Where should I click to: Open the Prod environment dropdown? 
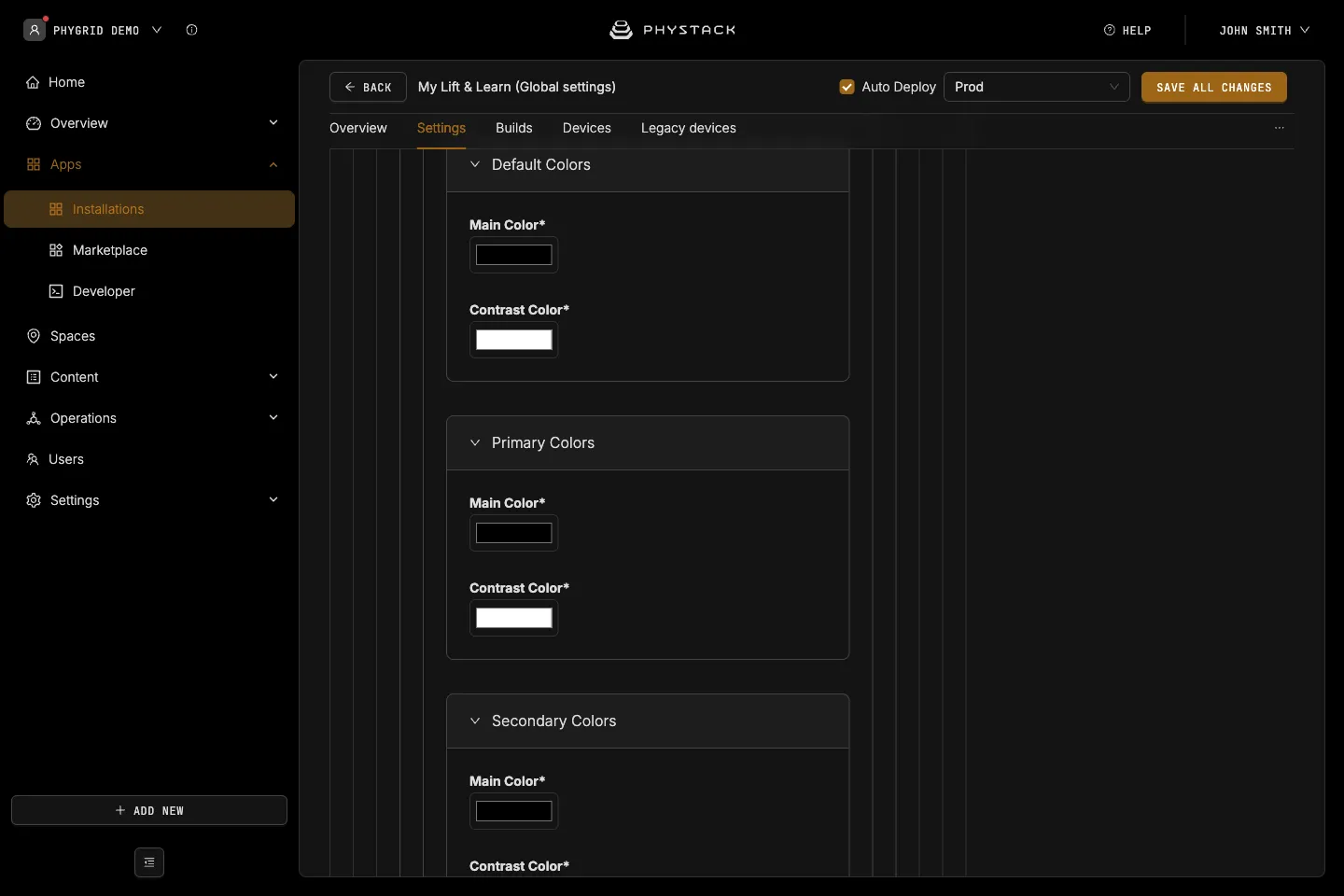(x=1037, y=87)
